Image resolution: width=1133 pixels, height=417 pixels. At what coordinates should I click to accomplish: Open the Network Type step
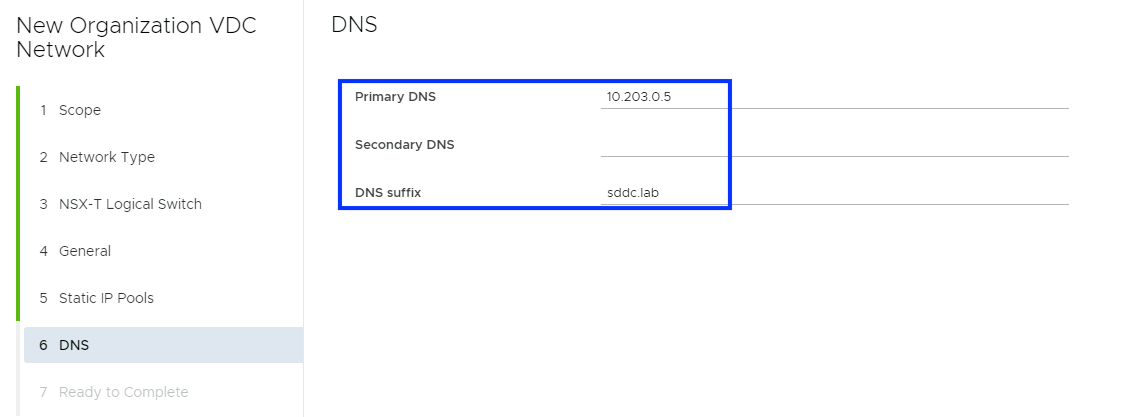106,157
